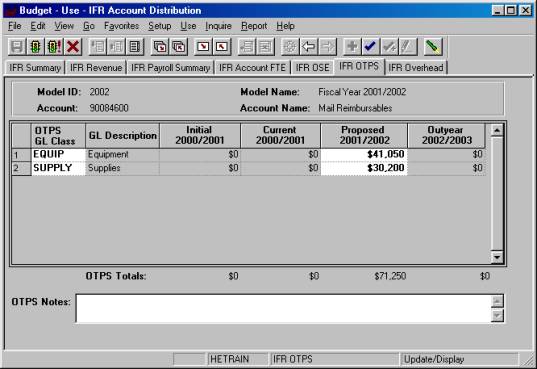Switch to the IFR Overhead tab

pyautogui.click(x=416, y=67)
